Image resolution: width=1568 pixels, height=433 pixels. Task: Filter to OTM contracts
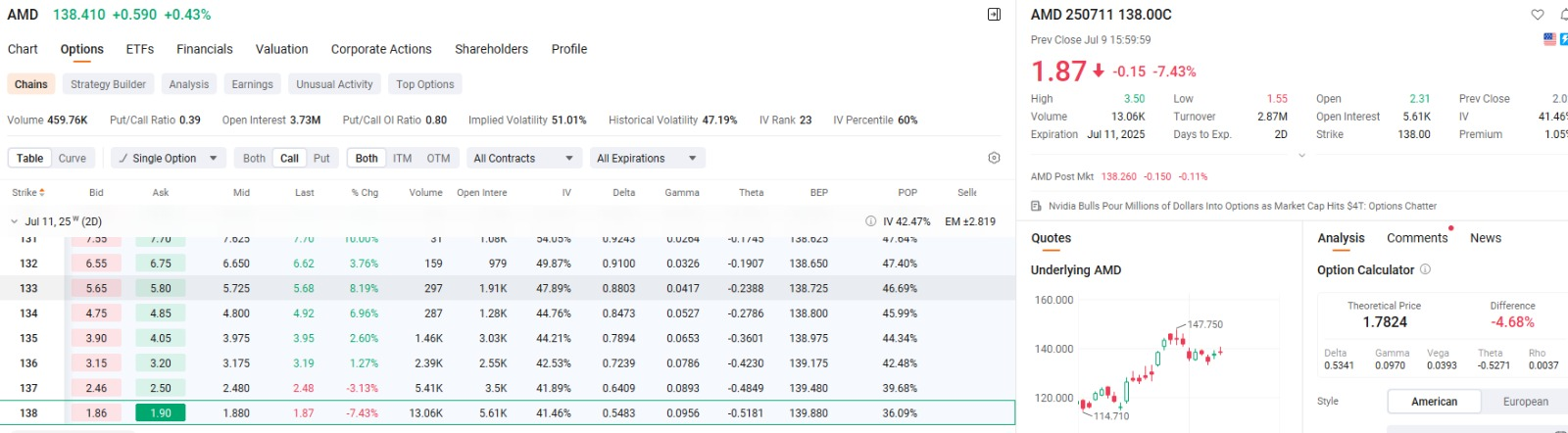pos(438,158)
